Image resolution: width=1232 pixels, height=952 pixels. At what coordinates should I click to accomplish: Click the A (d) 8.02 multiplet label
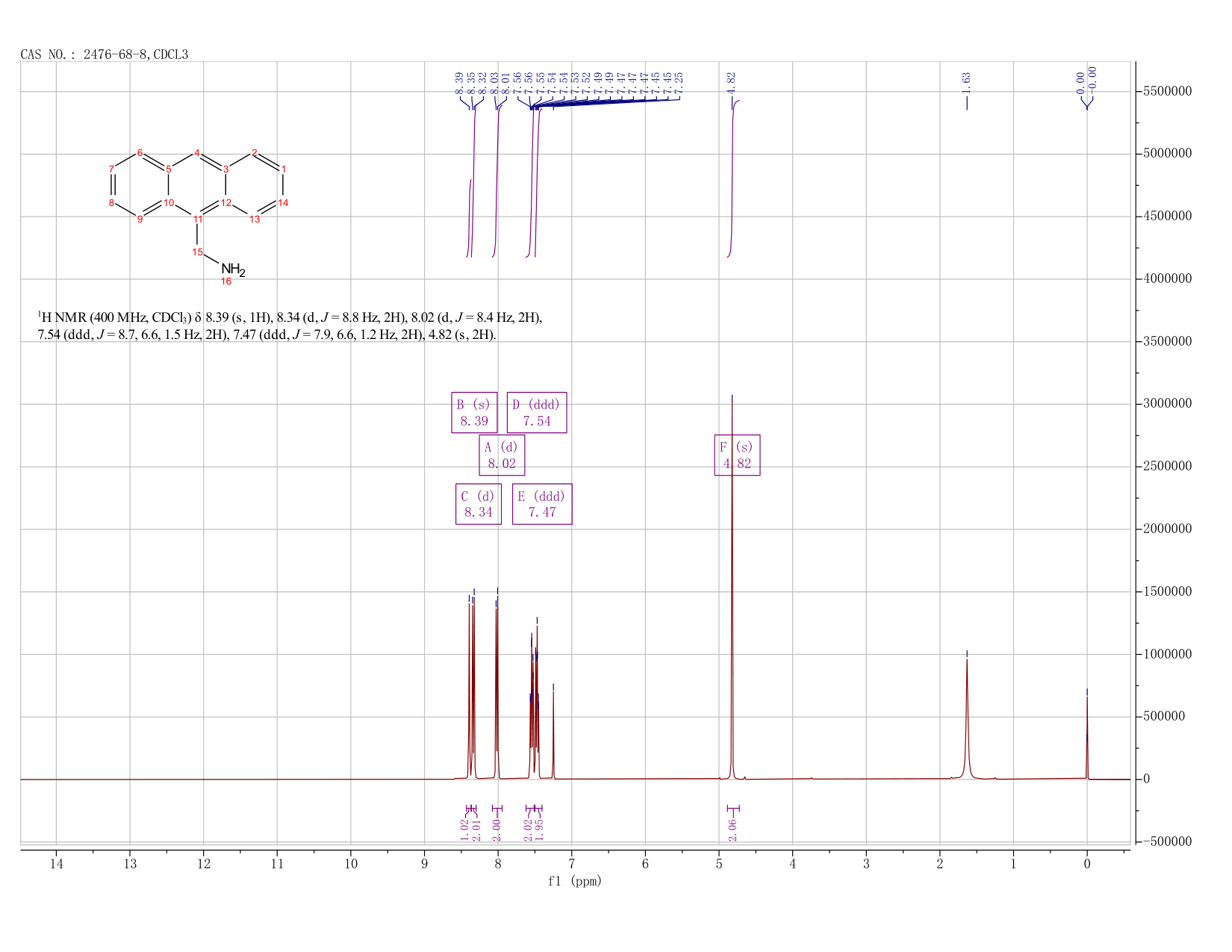[502, 455]
